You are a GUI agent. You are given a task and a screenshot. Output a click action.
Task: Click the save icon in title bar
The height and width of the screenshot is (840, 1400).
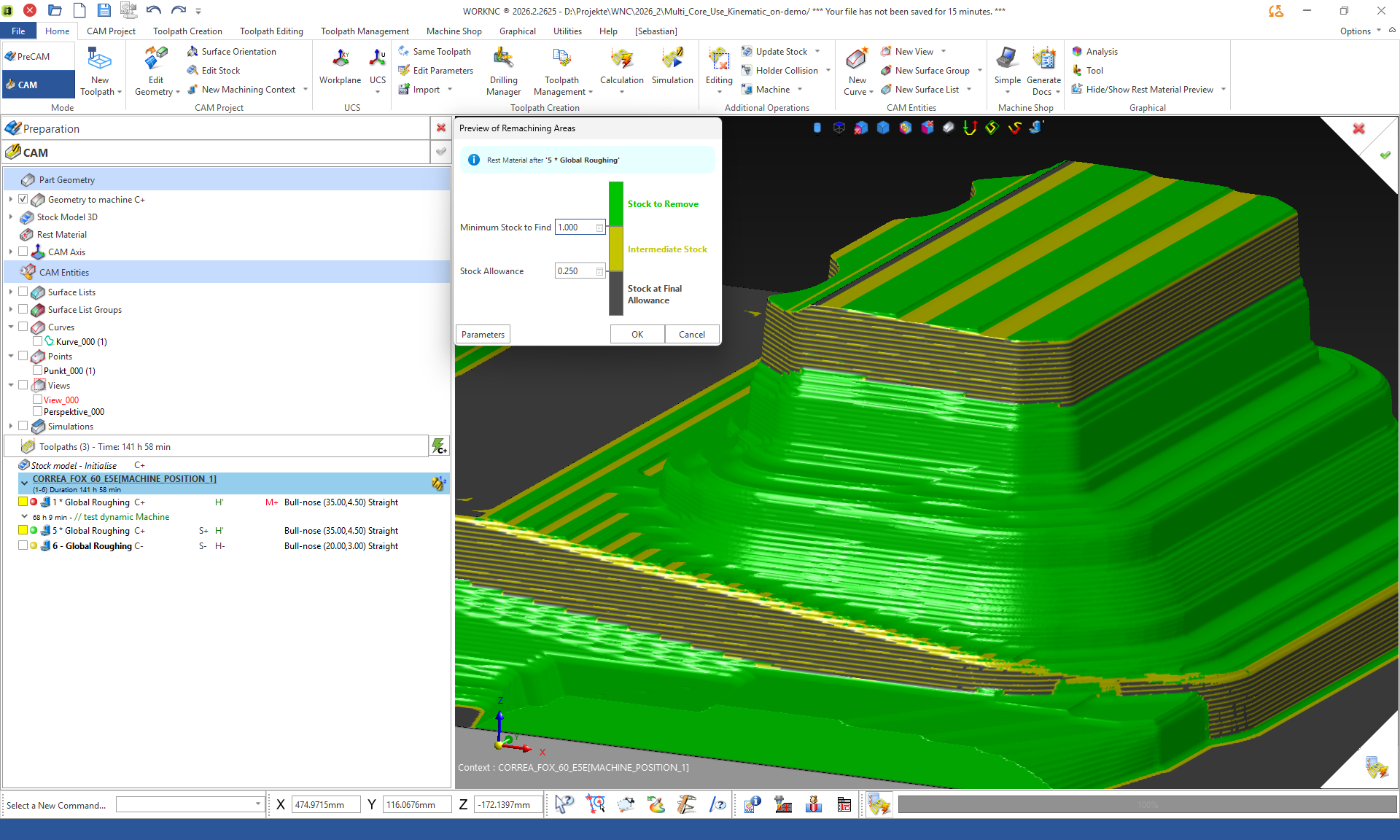(104, 10)
